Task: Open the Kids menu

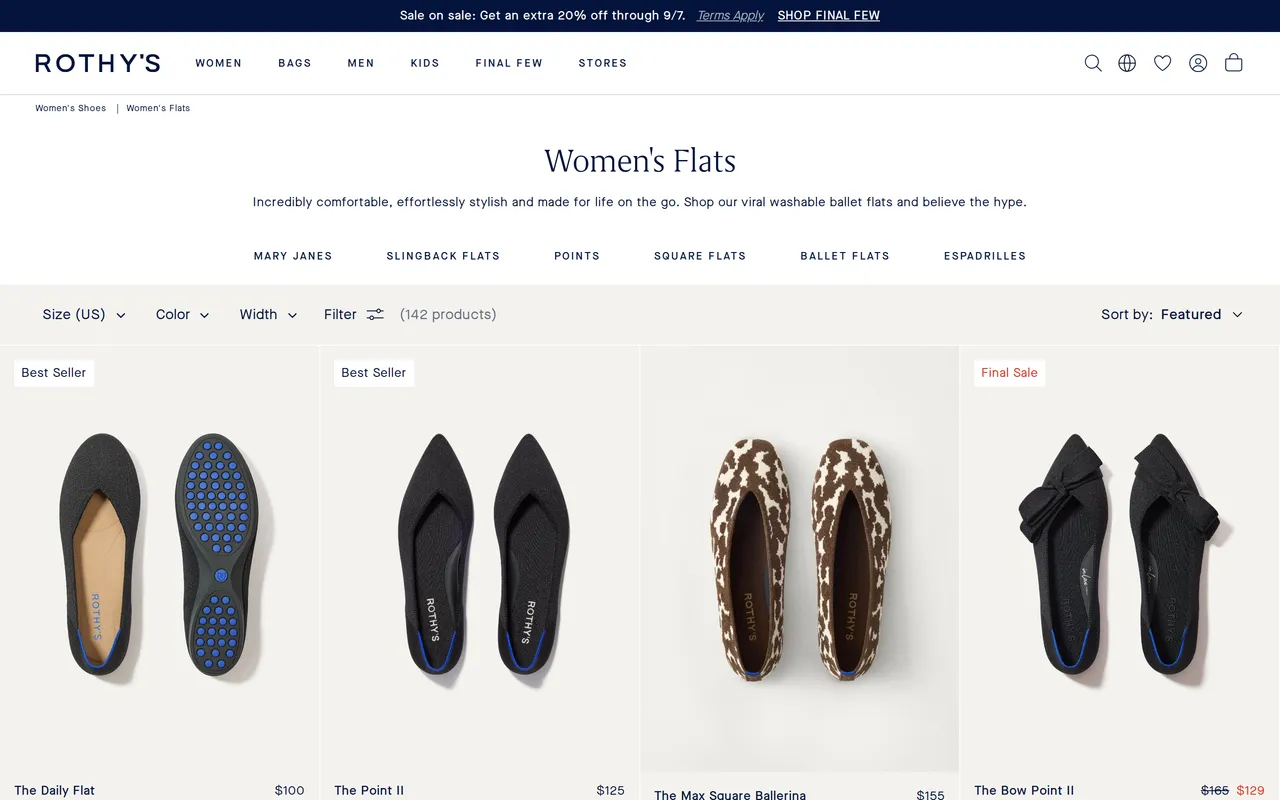Action: (x=425, y=63)
